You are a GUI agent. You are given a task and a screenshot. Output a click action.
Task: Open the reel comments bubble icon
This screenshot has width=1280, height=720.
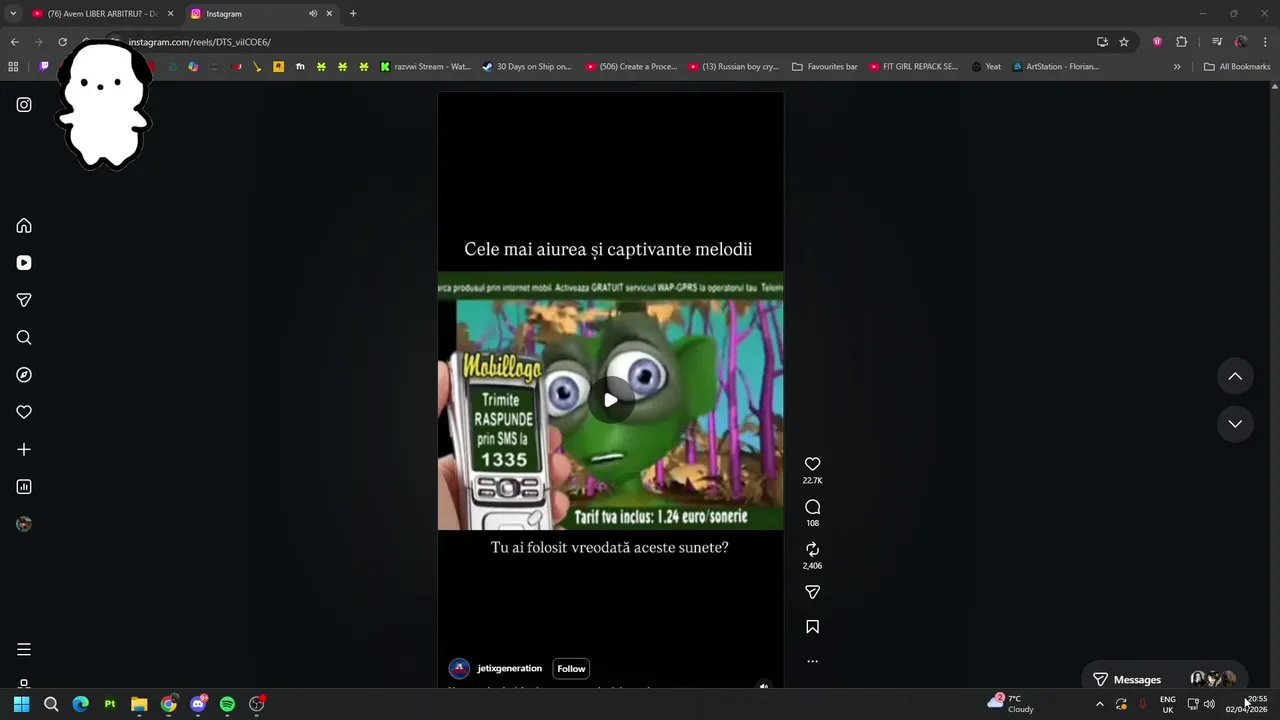pos(812,507)
